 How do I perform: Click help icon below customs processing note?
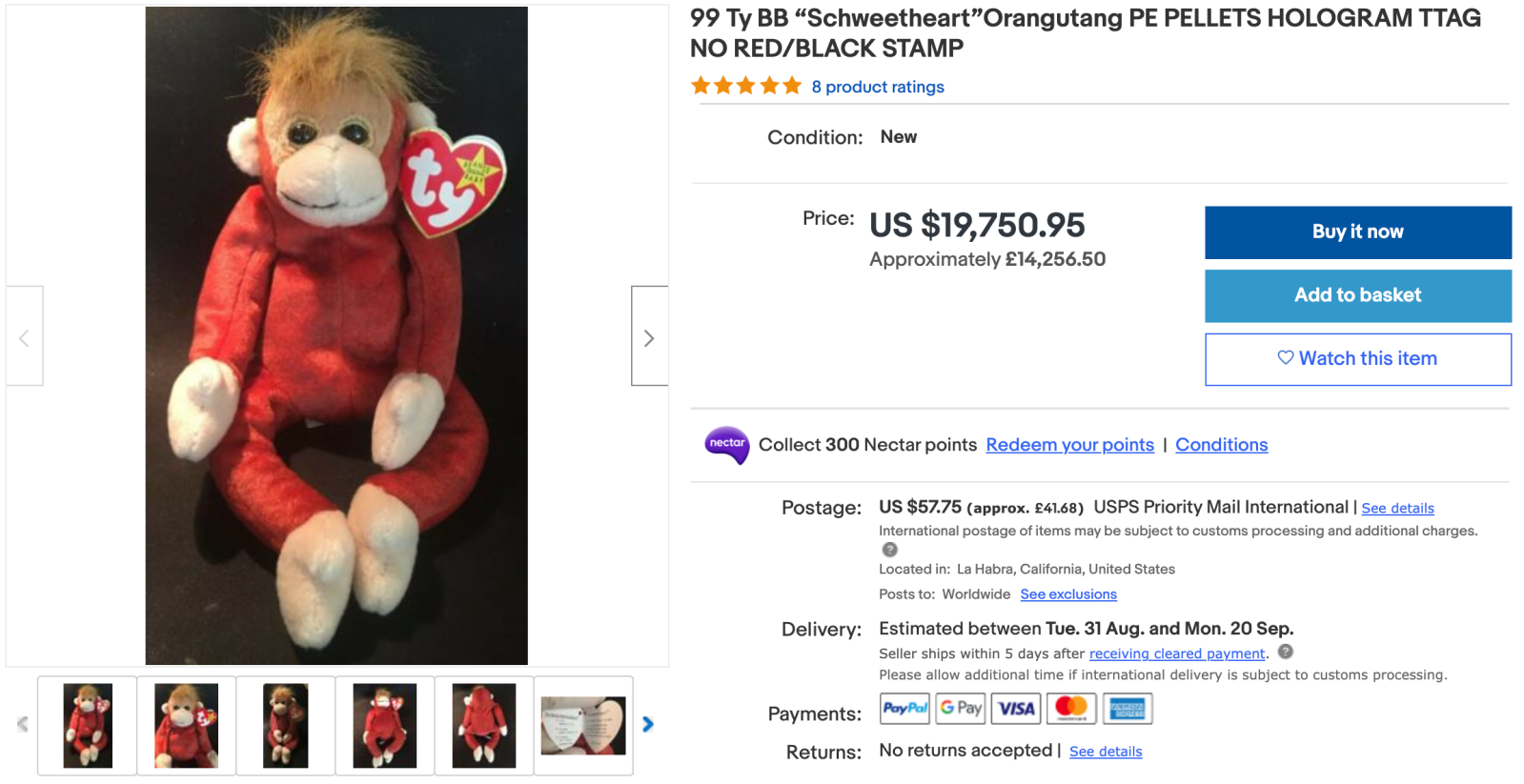click(890, 550)
